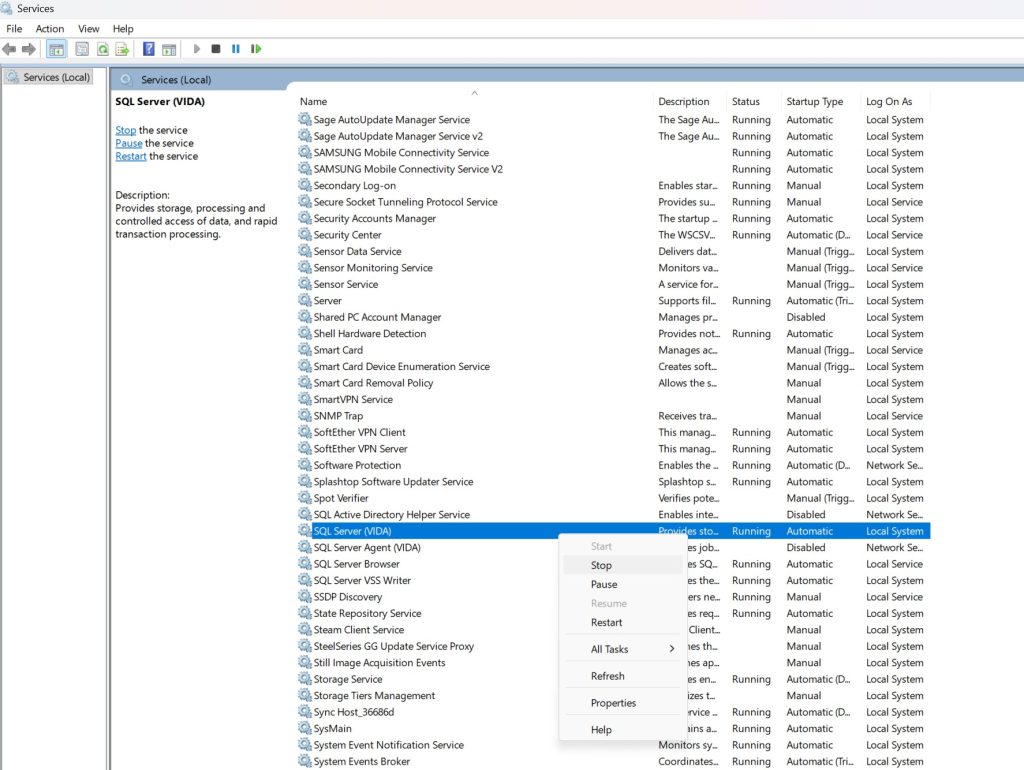This screenshot has height=770, width=1024.
Task: Sort services by the Name column header
Action: tap(314, 102)
